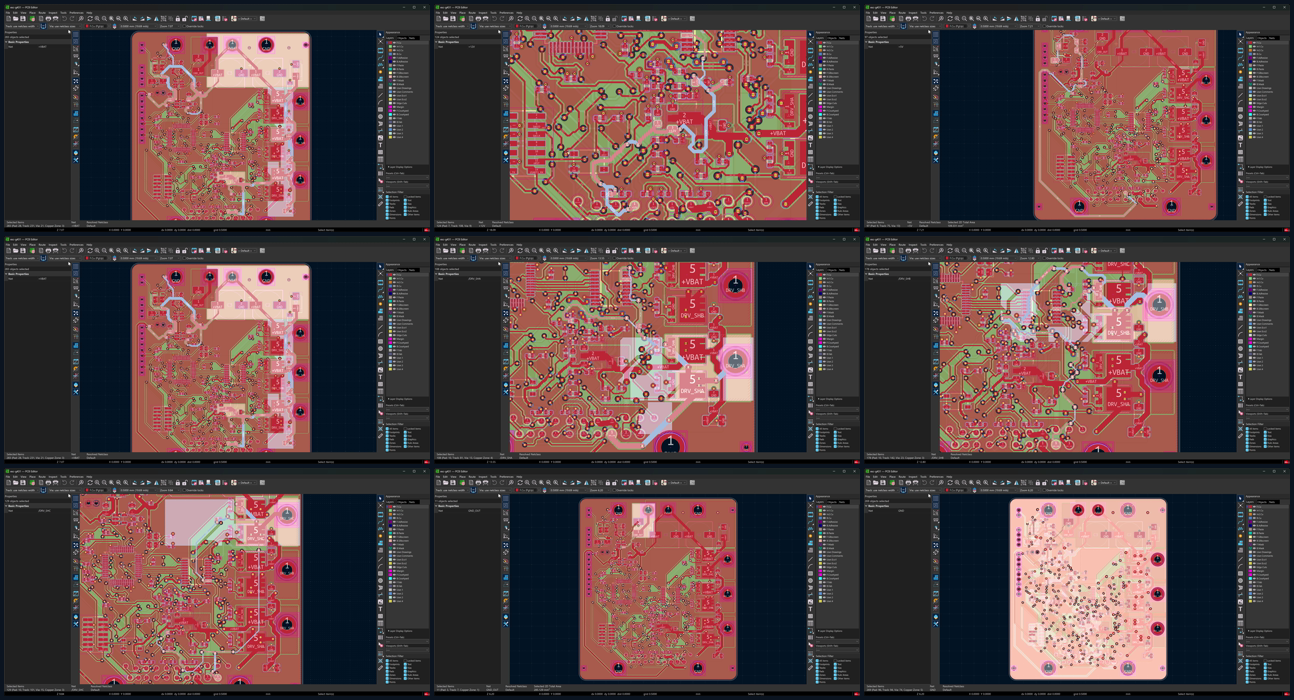
Task: Click Edge.Cuts color swatch in bottom-right window
Action: point(1252,566)
